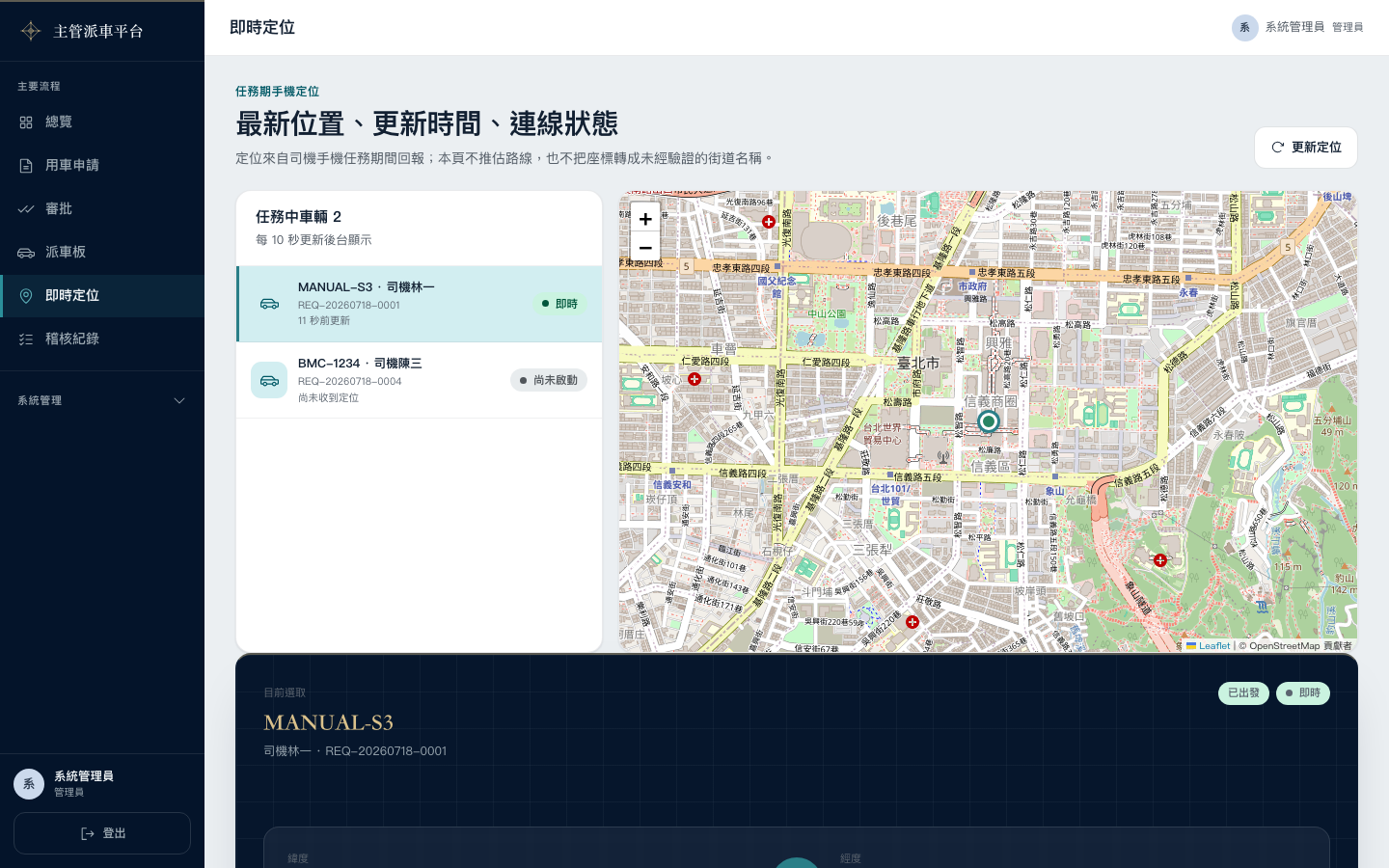Image resolution: width=1389 pixels, height=868 pixels.
Task: Click the 11 秒前更新 timestamp
Action: click(x=324, y=321)
